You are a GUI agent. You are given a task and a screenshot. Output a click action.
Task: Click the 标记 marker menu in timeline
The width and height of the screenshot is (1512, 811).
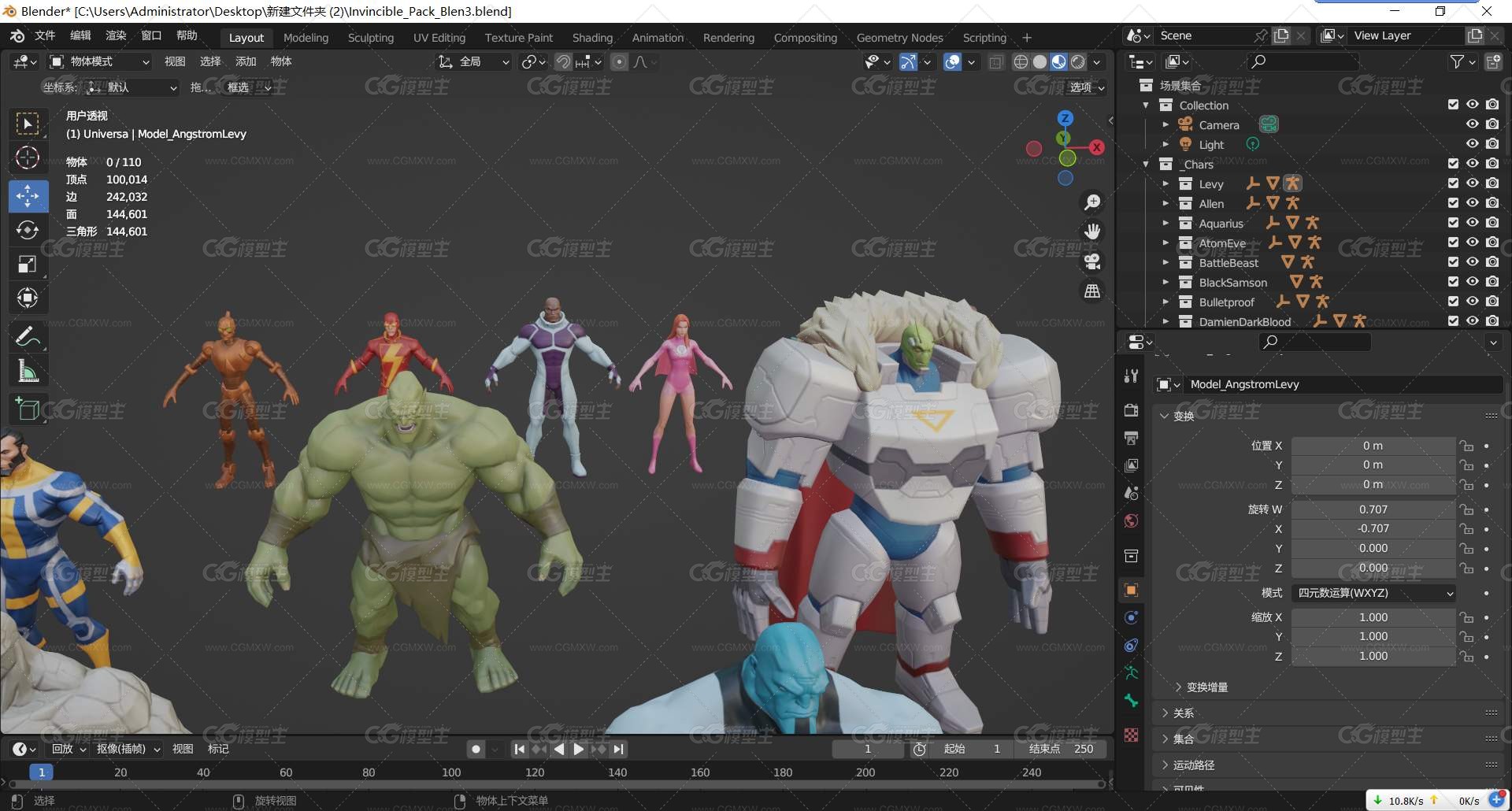pos(218,750)
